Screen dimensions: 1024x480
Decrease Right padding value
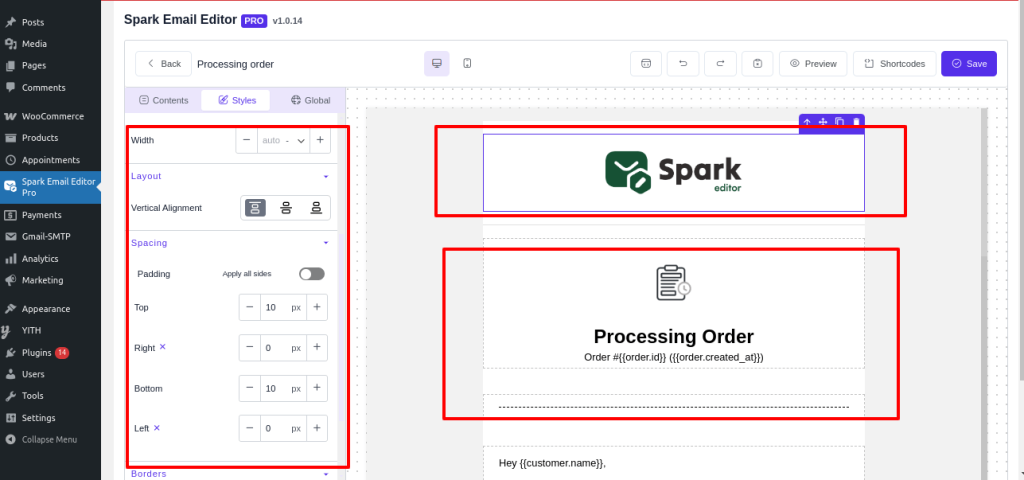249,347
